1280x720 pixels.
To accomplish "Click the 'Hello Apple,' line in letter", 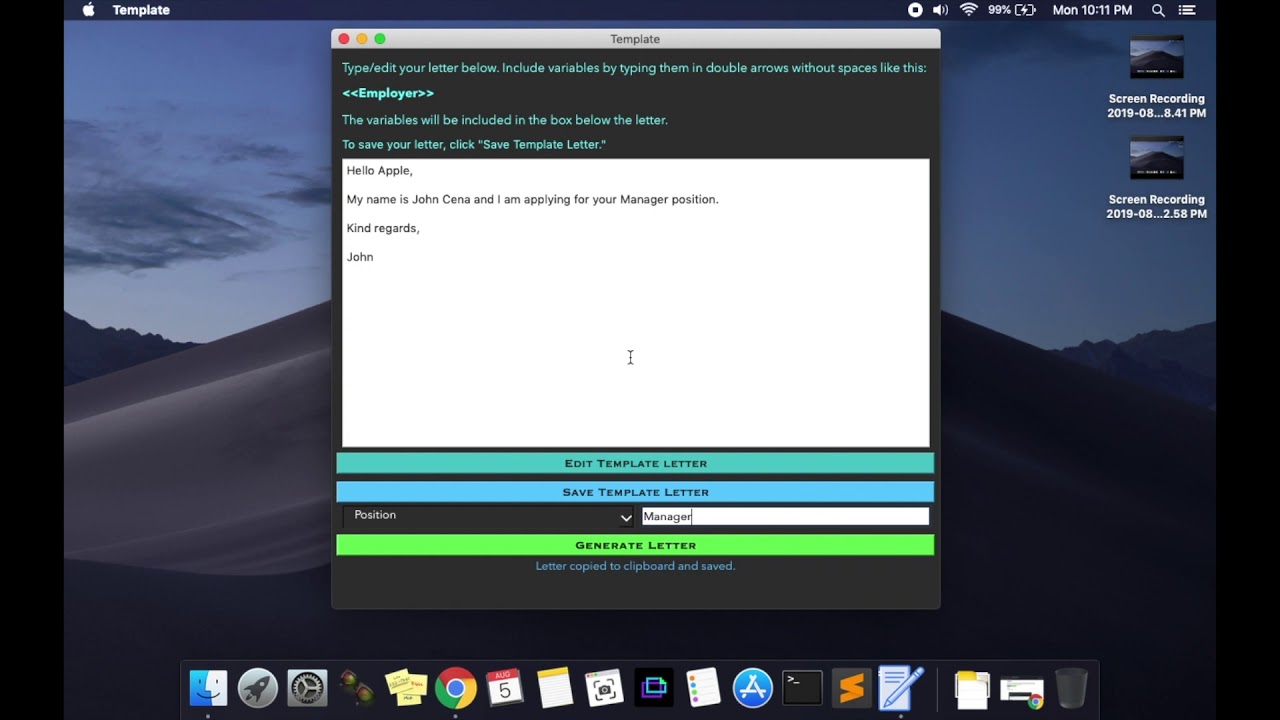I will [x=379, y=171].
